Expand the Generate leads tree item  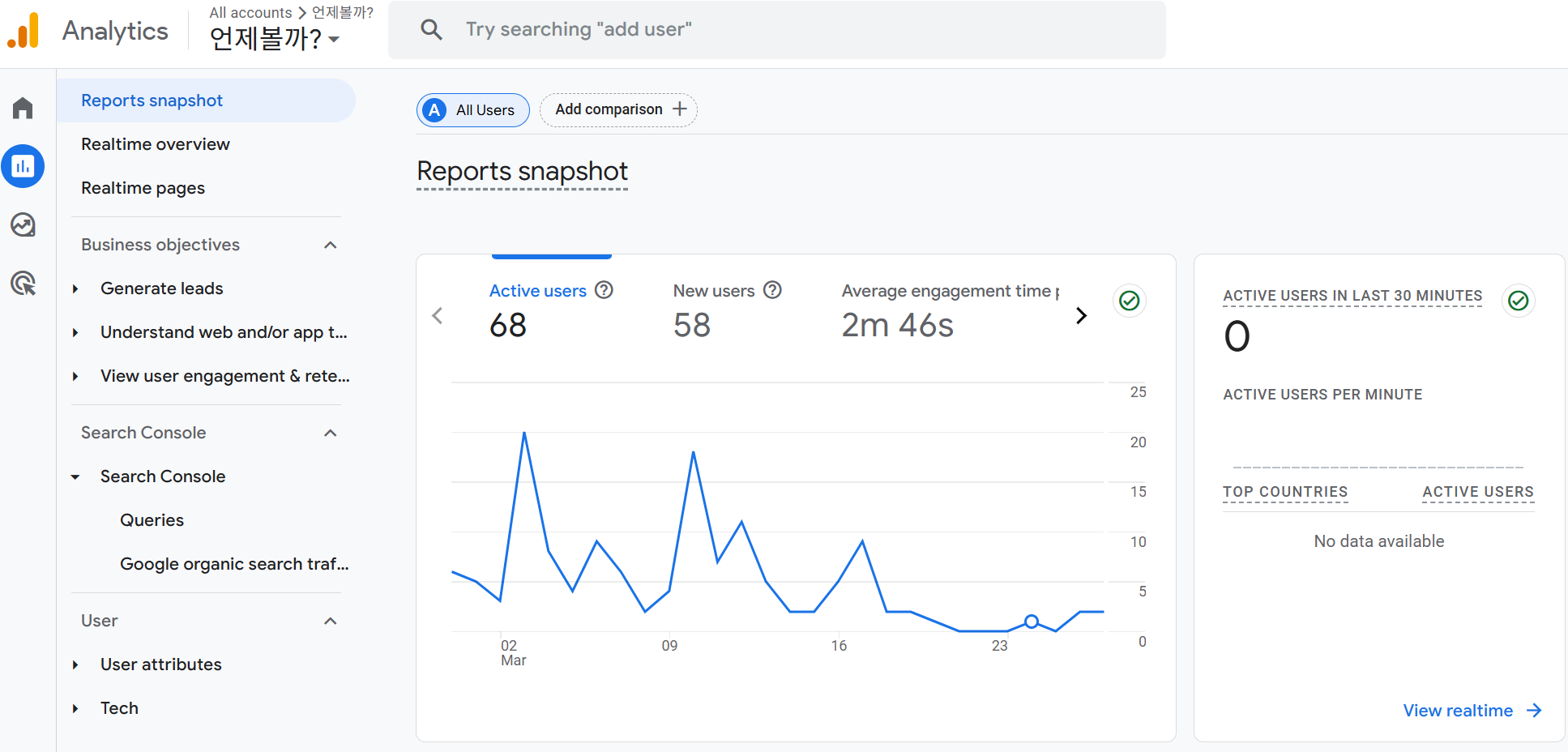click(x=75, y=288)
